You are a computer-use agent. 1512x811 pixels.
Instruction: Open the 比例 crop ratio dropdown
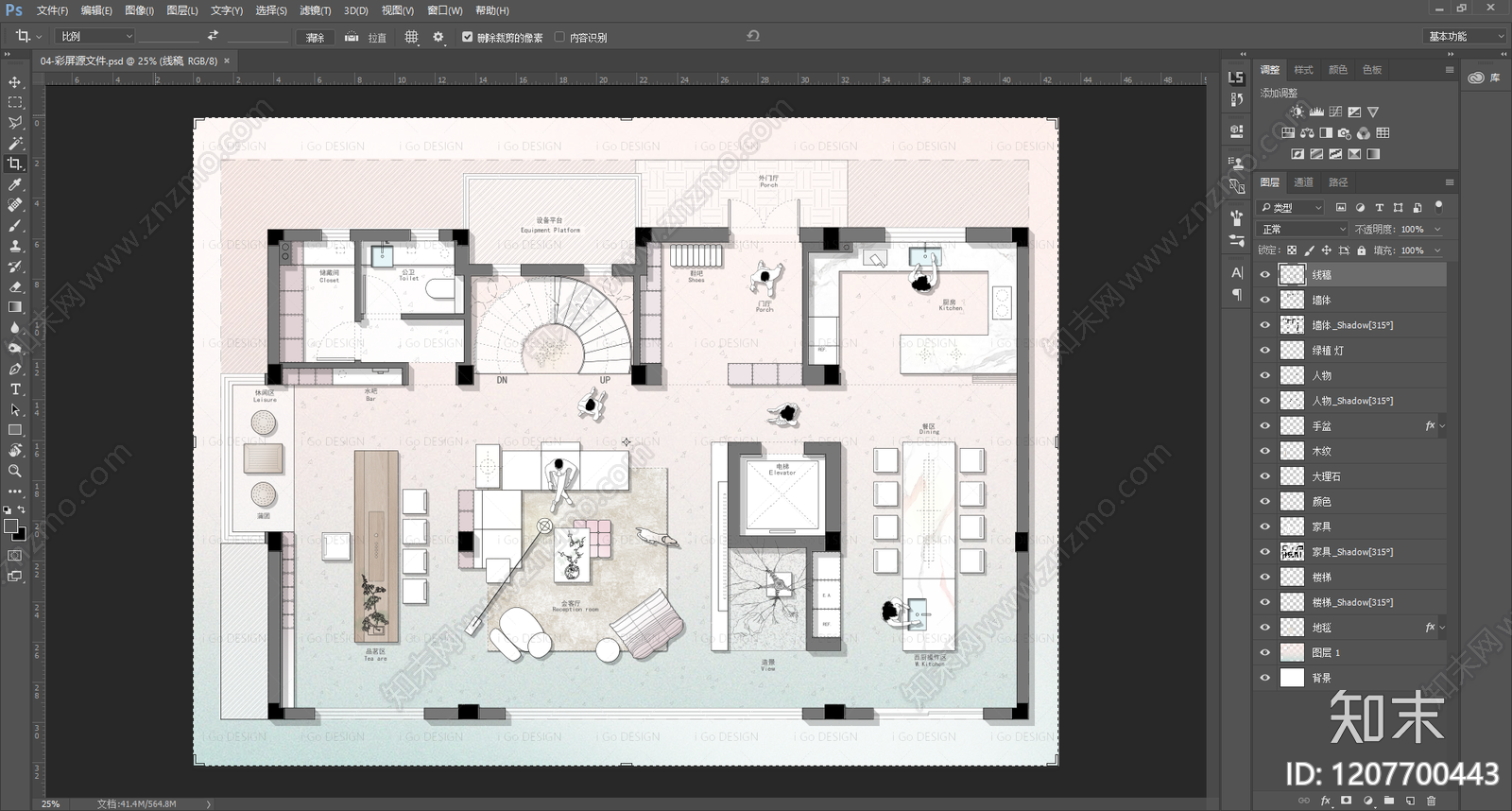coord(95,36)
